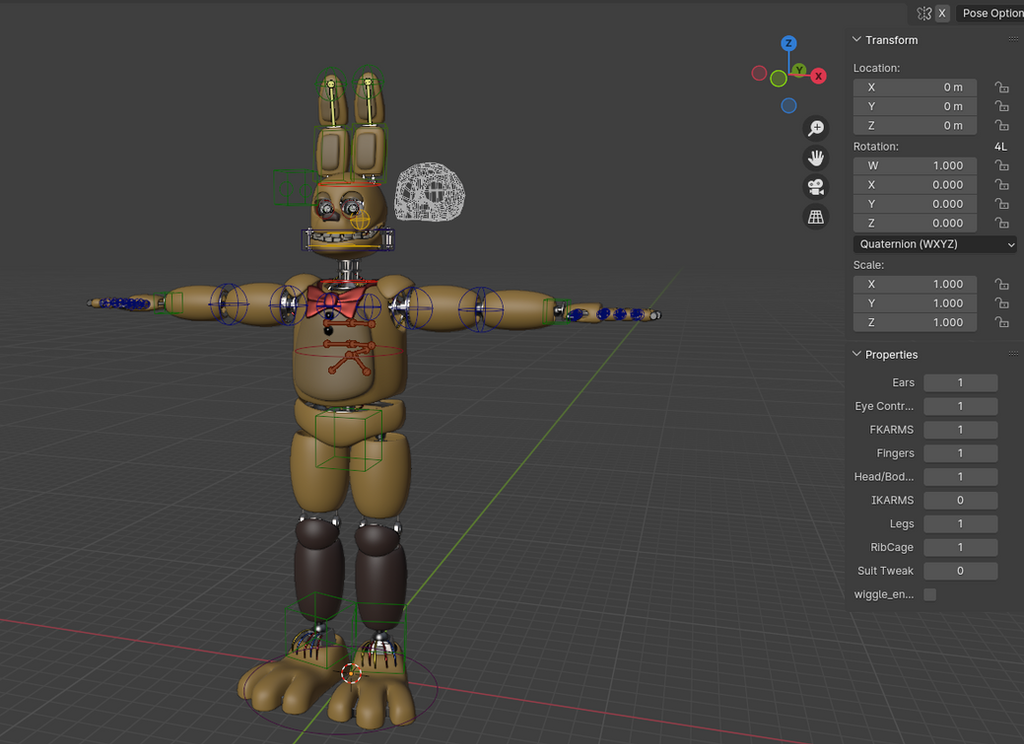
Task: Switch perspective/orthographic with the grid icon
Action: [x=816, y=217]
